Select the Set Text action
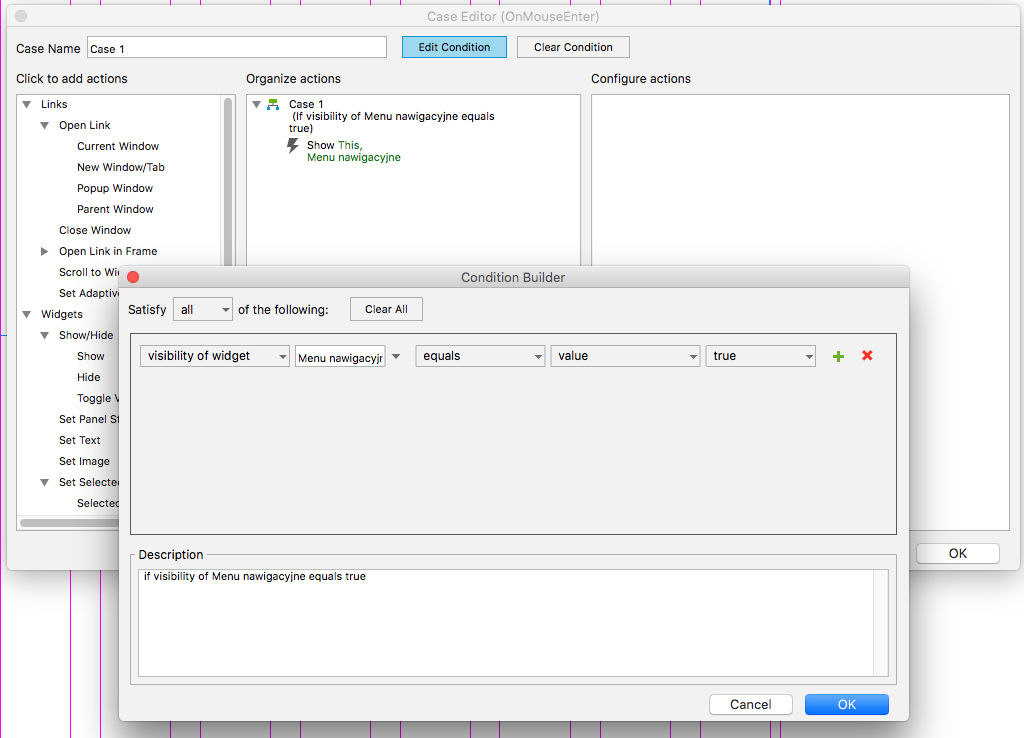 click(79, 440)
